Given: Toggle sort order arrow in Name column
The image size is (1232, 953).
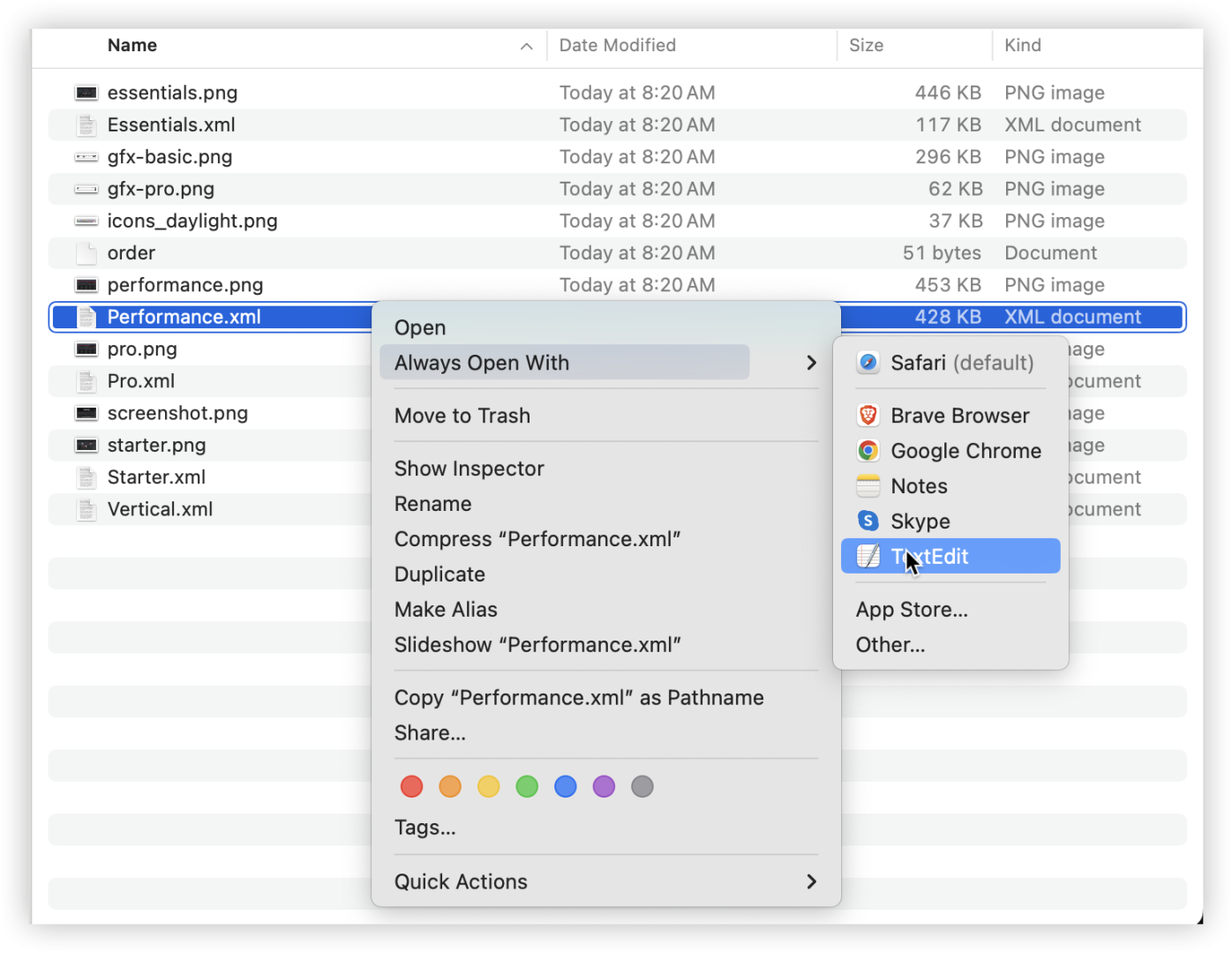Looking at the screenshot, I should [x=527, y=46].
